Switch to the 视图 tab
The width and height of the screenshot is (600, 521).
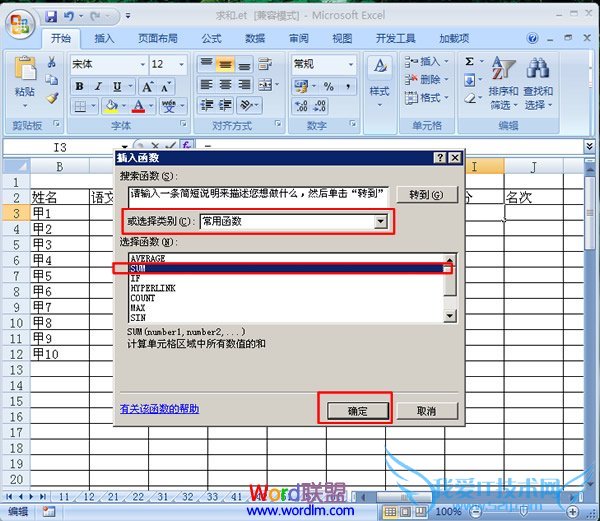point(342,38)
